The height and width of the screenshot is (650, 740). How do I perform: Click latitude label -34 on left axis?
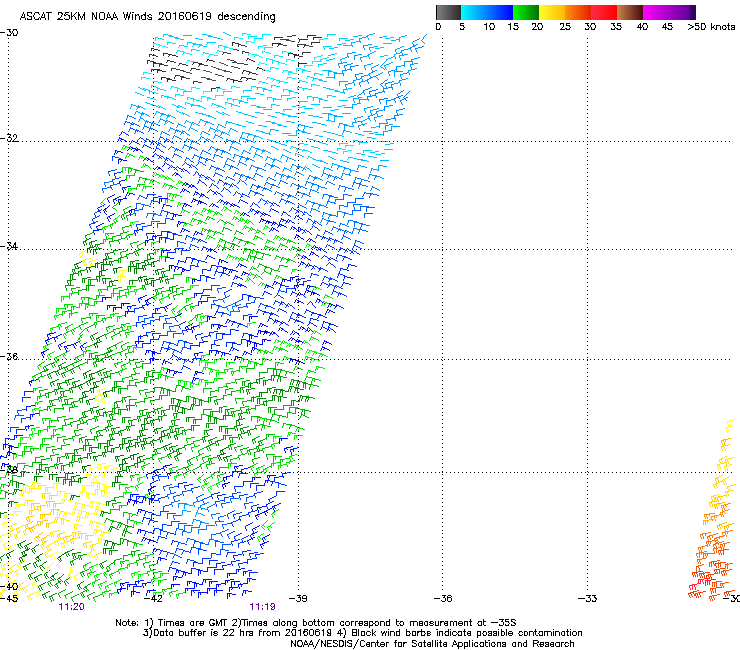click(9, 246)
